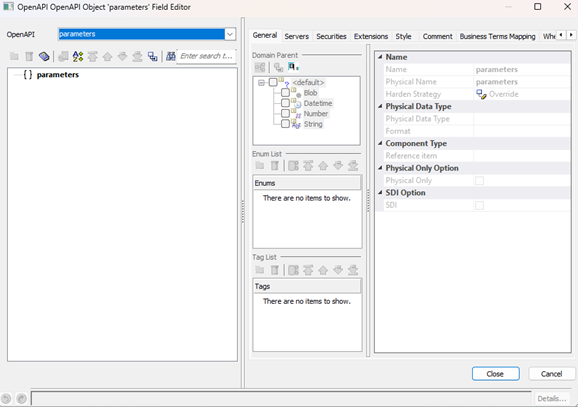The image size is (578, 407).
Task: Select the parameters tree item
Action: 58,75
